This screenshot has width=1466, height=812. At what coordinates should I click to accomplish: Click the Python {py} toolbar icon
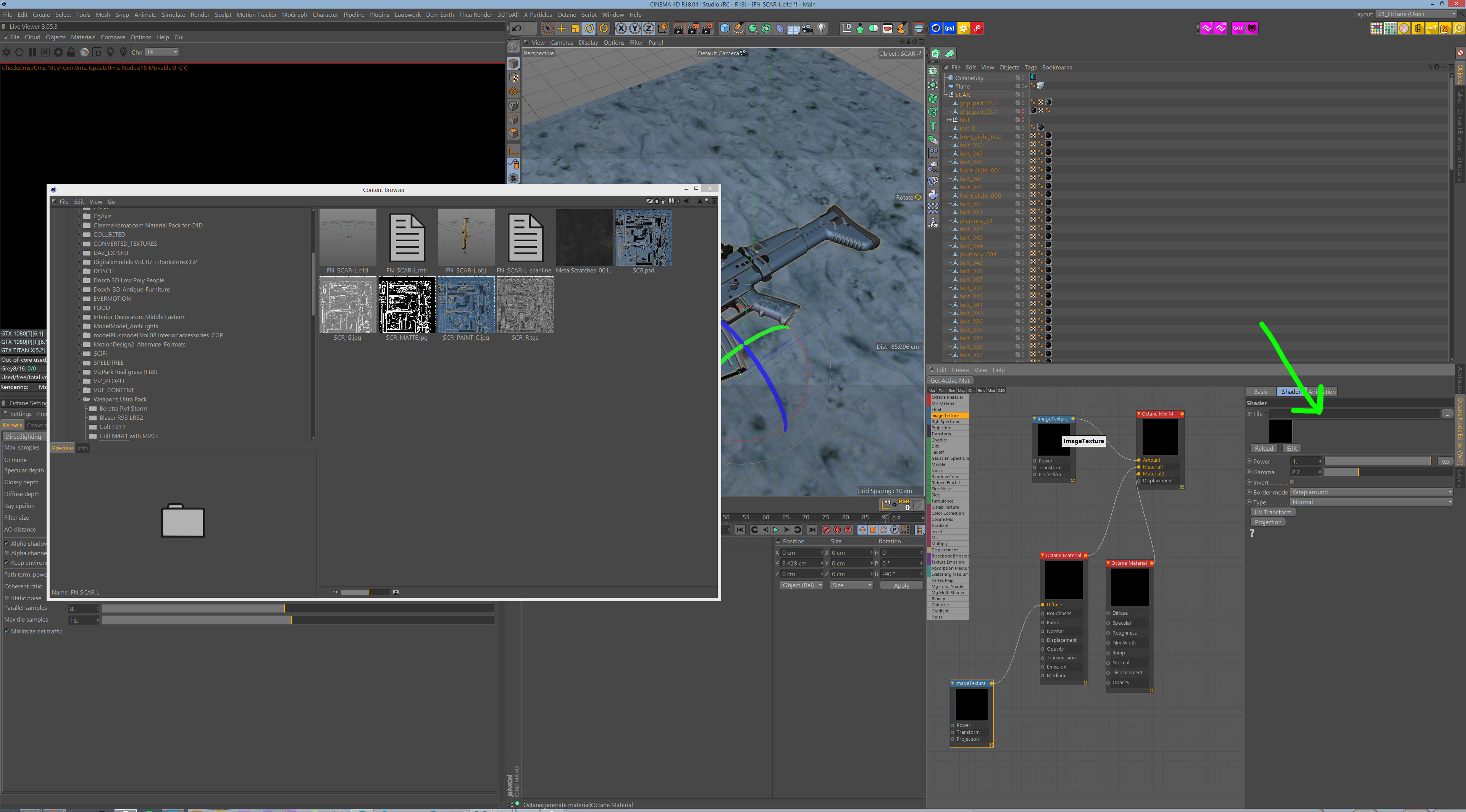point(949,29)
